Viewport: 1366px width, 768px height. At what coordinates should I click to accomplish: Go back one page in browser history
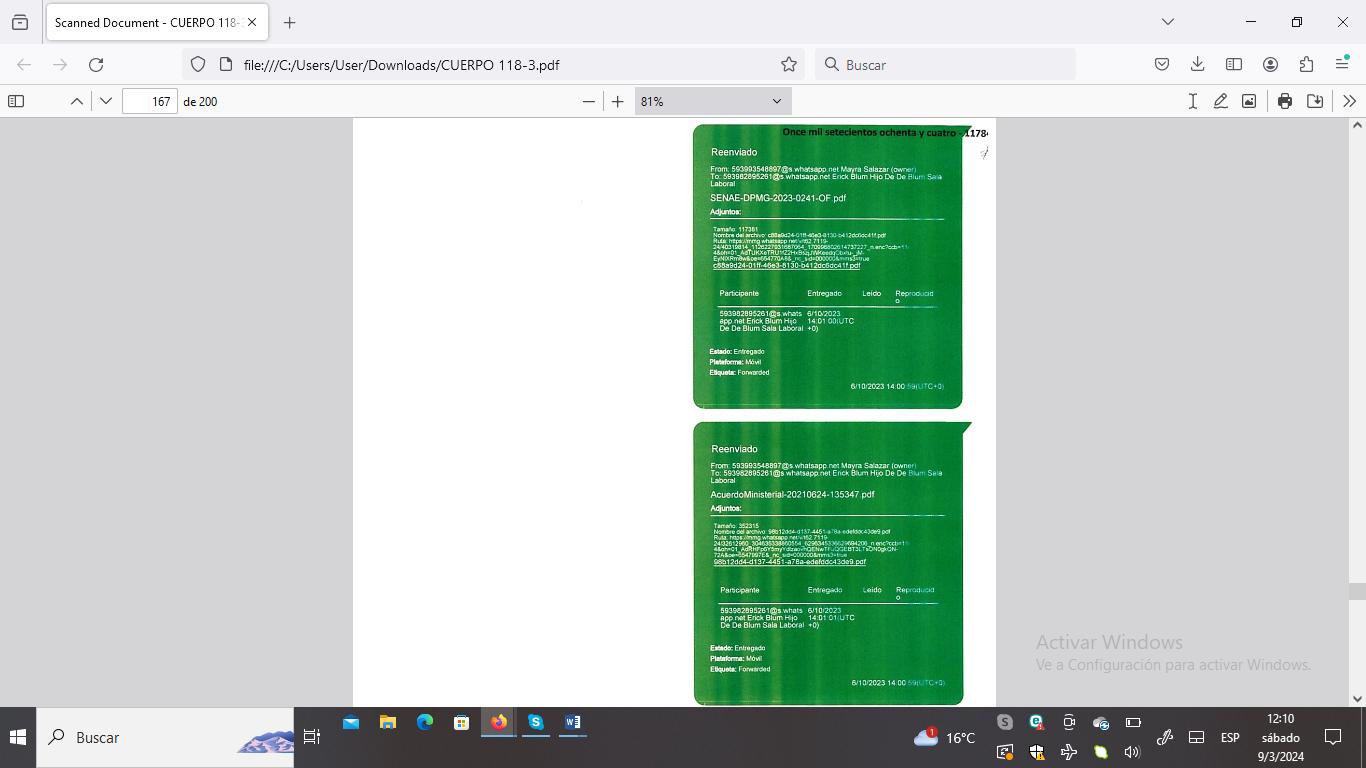click(24, 64)
